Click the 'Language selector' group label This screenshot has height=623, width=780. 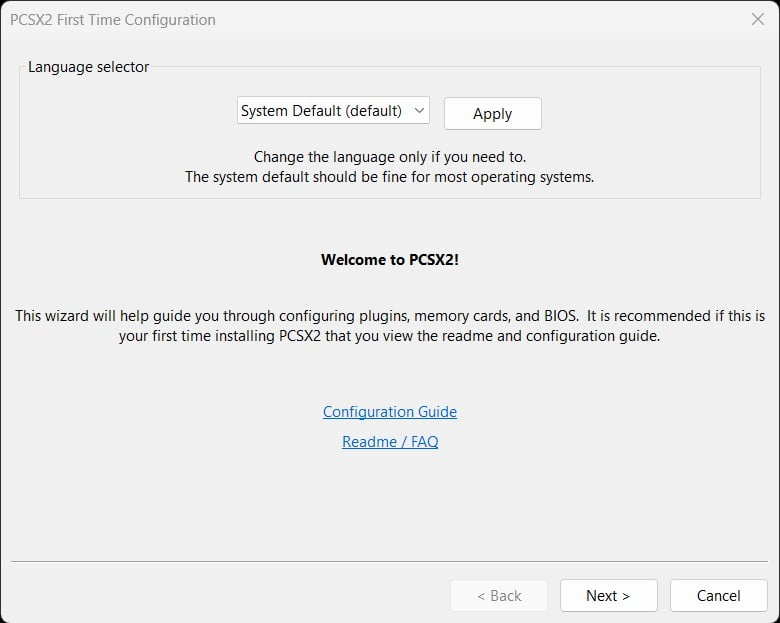coord(88,67)
